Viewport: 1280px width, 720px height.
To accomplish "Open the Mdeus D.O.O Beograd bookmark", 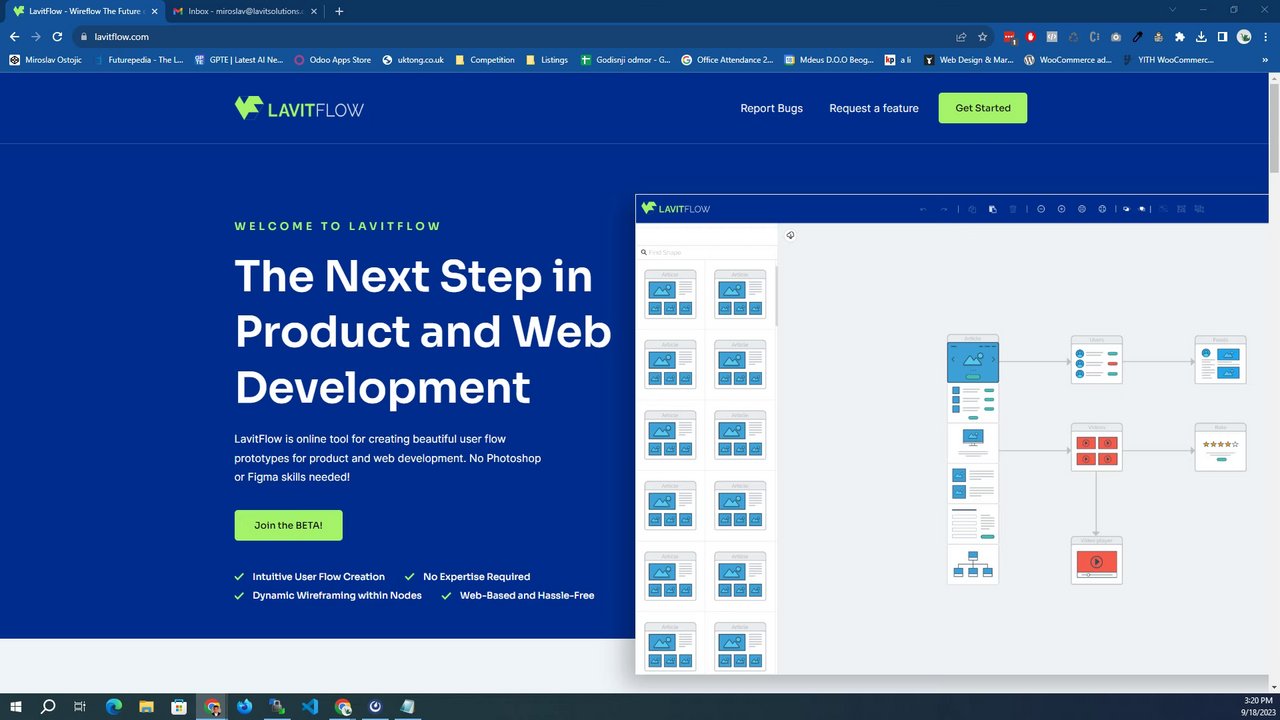I will [830, 60].
